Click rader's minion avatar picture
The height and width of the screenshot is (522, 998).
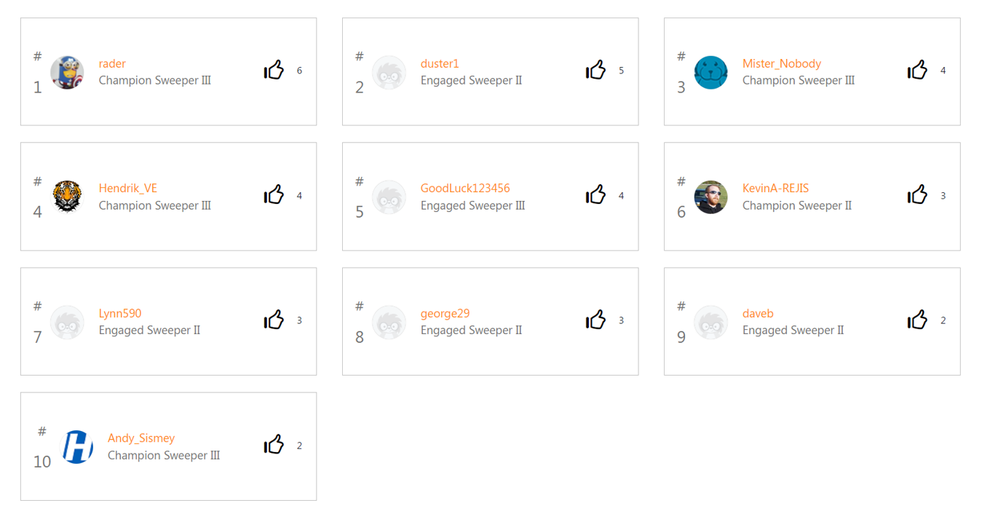click(x=67, y=73)
